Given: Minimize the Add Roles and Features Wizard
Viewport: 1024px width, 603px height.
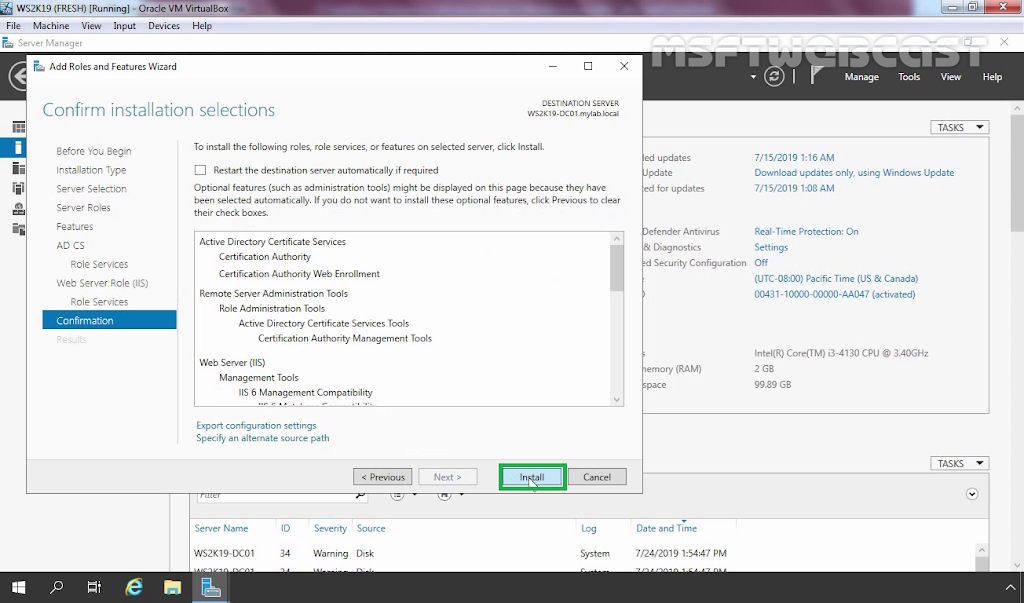Looking at the screenshot, I should click(552, 66).
